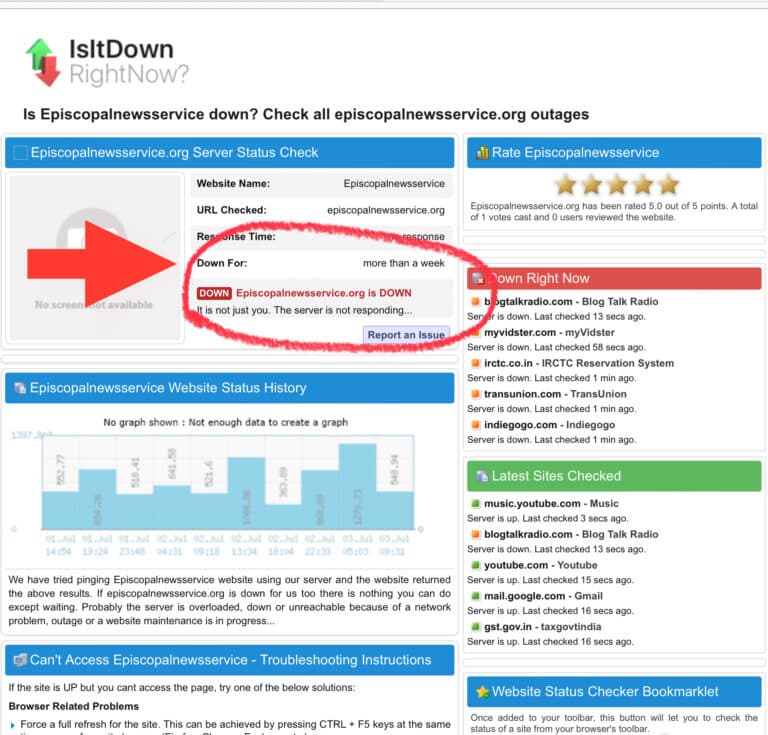Click the red DOWN status badge
This screenshot has height=735, width=768.
pos(214,293)
